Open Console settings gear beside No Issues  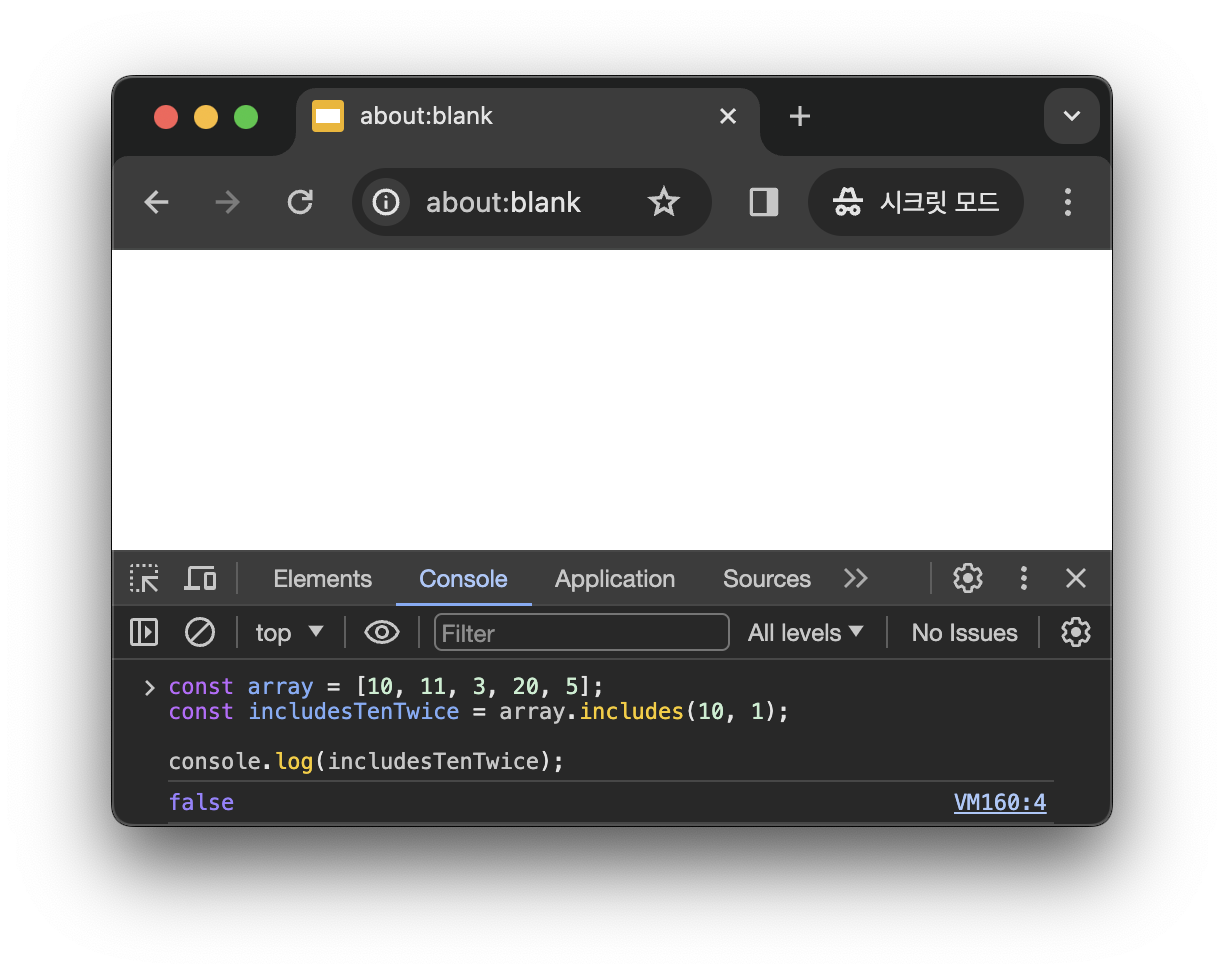(x=1075, y=632)
